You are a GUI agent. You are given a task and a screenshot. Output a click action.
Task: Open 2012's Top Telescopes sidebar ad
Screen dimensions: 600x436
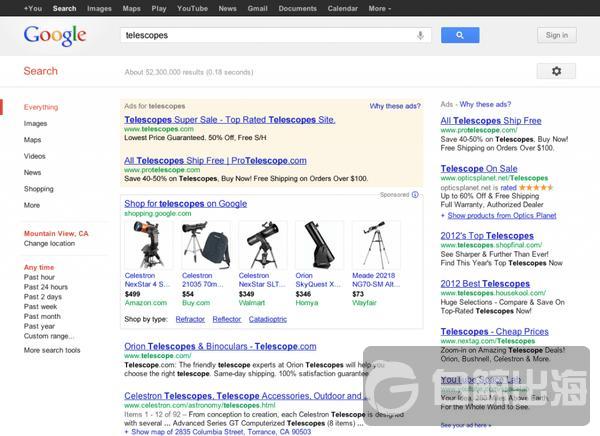click(487, 235)
